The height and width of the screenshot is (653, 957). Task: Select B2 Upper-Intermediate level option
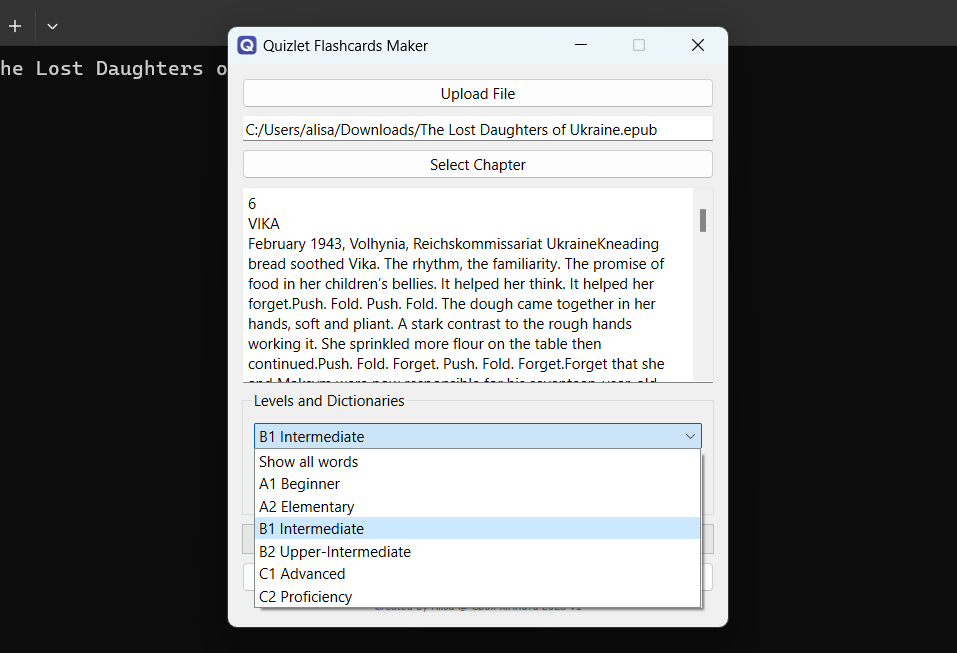pyautogui.click(x=477, y=552)
